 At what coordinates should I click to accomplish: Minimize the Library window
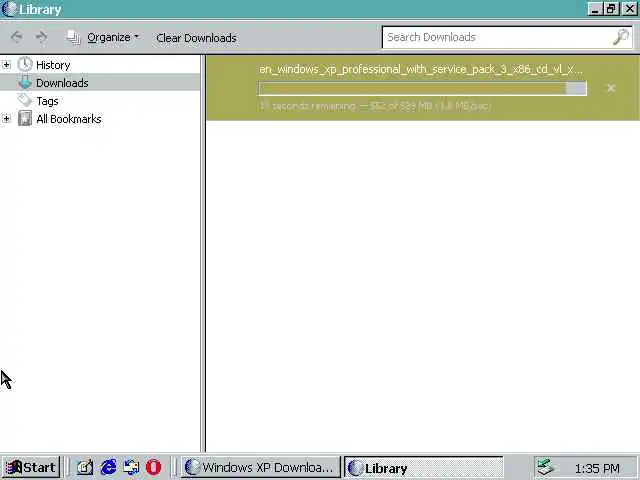pyautogui.click(x=595, y=9)
